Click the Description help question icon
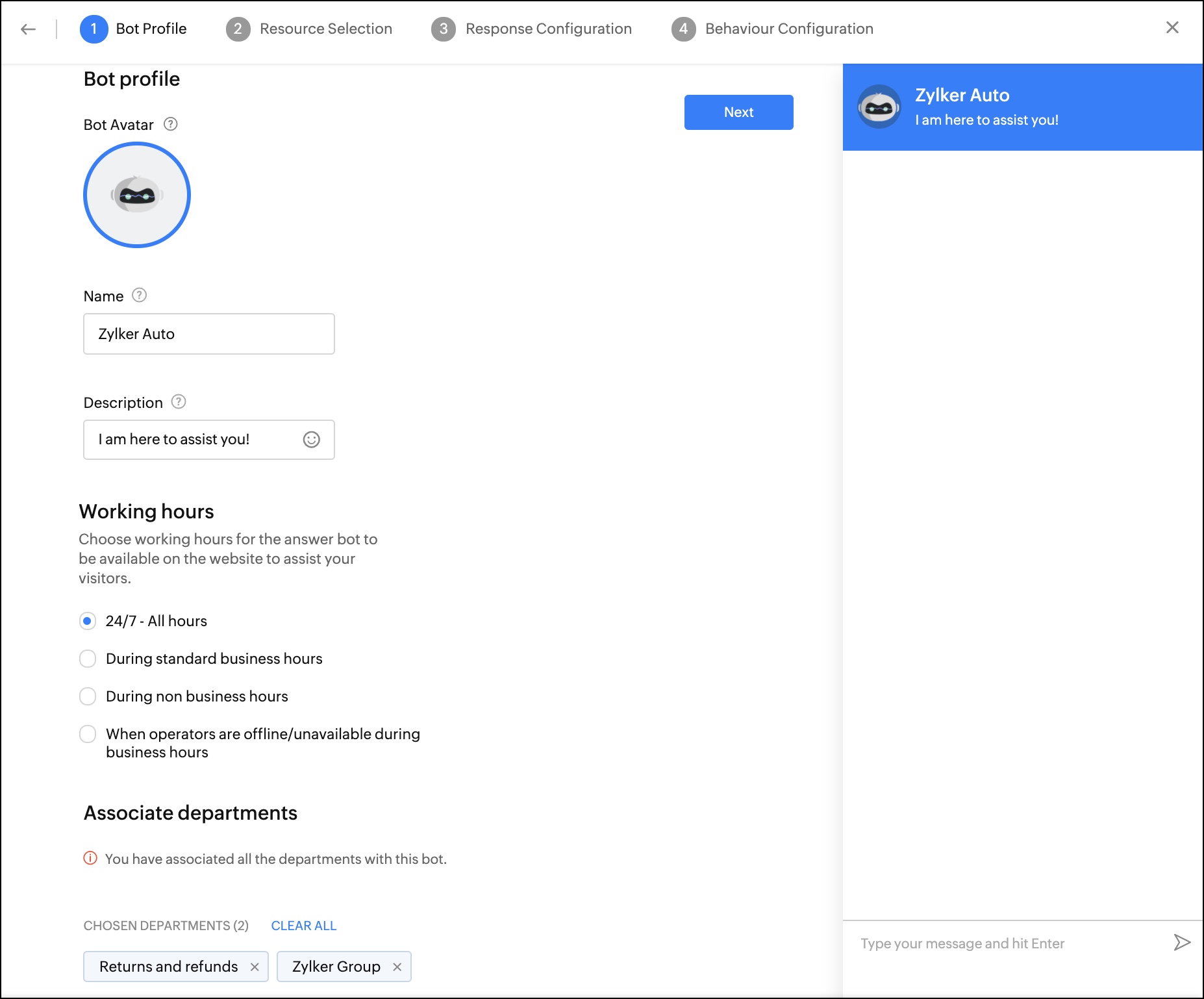The width and height of the screenshot is (1204, 999). point(179,402)
